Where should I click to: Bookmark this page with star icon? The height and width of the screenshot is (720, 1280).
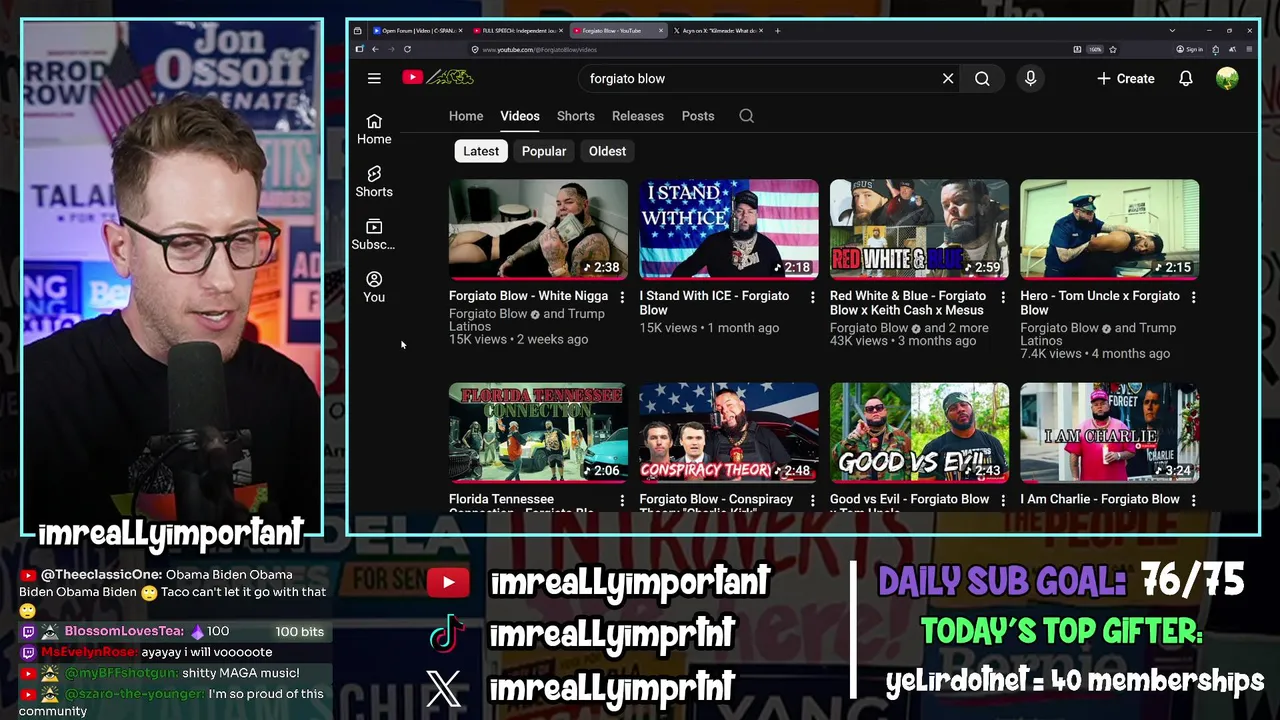pyautogui.click(x=1113, y=49)
